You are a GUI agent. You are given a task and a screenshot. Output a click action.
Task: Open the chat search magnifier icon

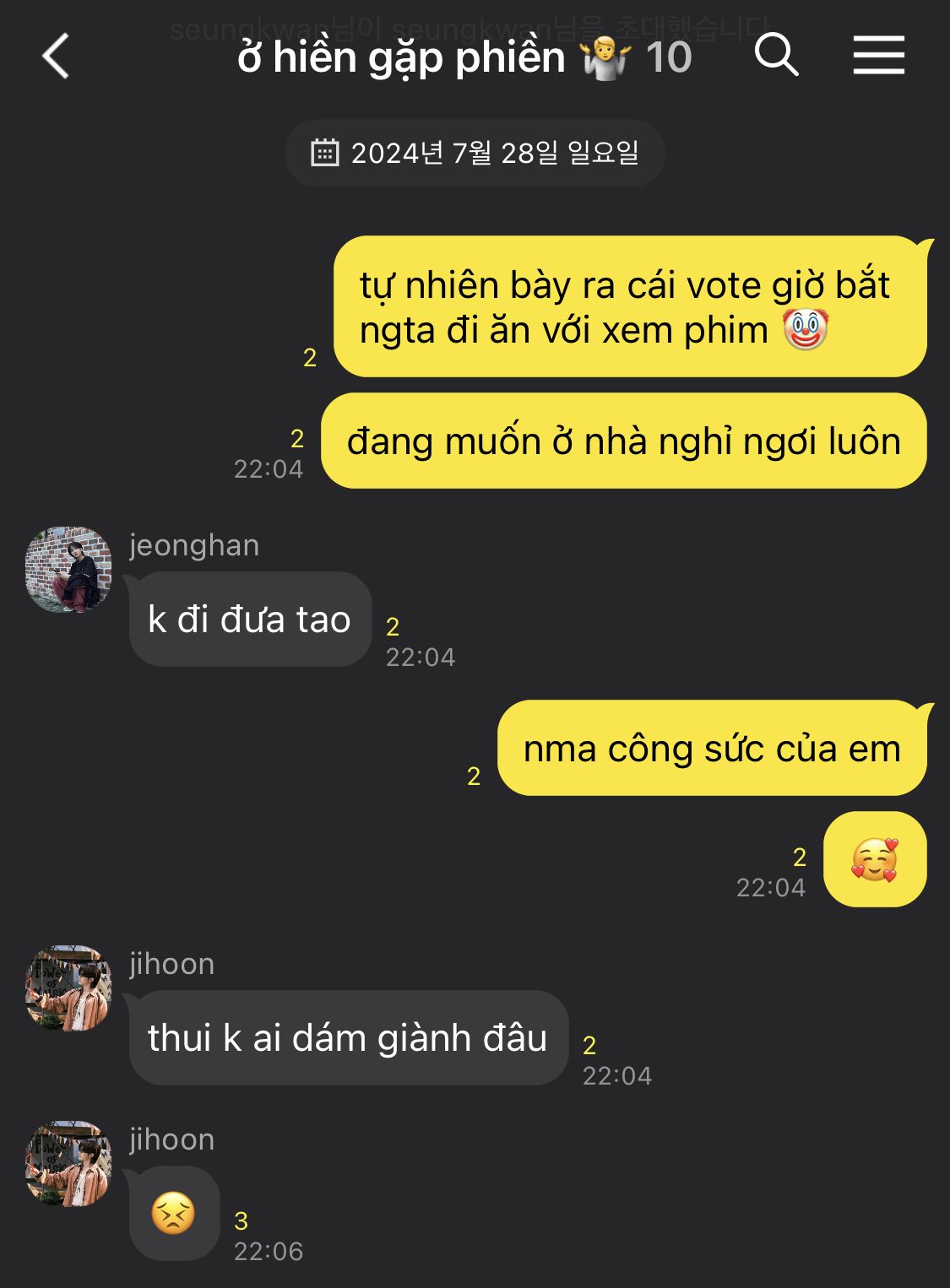[x=776, y=56]
